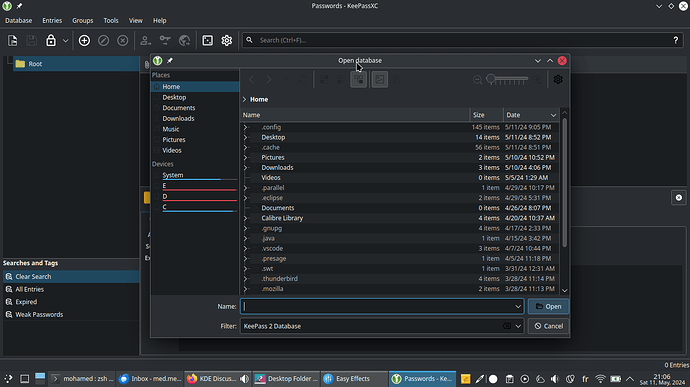Select Downloads in the Places sidebar
The width and height of the screenshot is (690, 387).
point(178,118)
